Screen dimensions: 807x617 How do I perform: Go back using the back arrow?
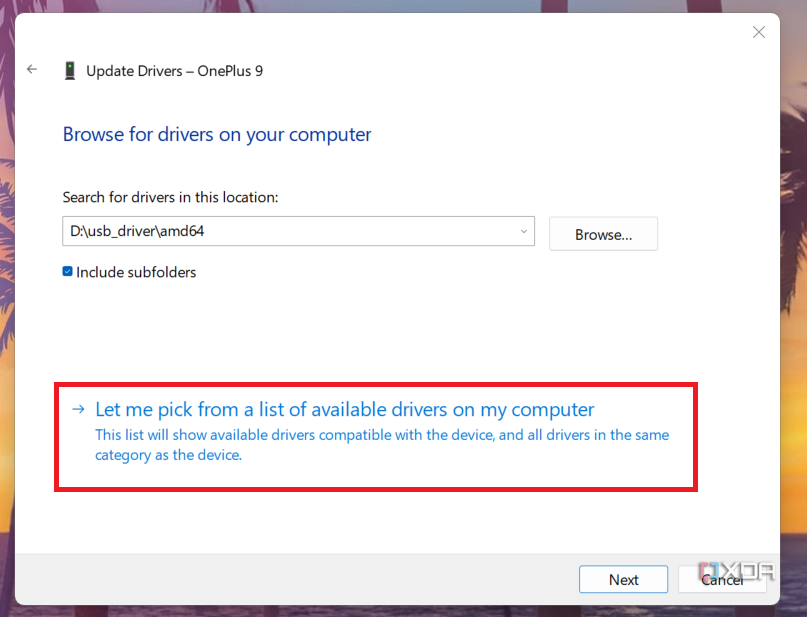tap(32, 69)
